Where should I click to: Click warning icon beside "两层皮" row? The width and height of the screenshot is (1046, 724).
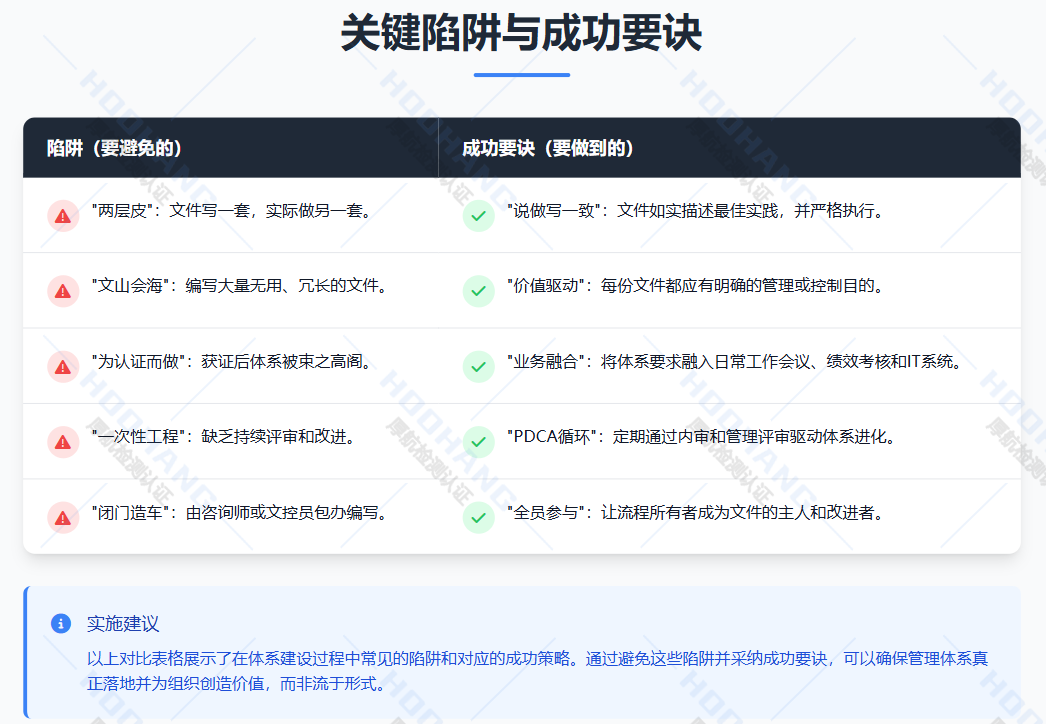point(63,215)
